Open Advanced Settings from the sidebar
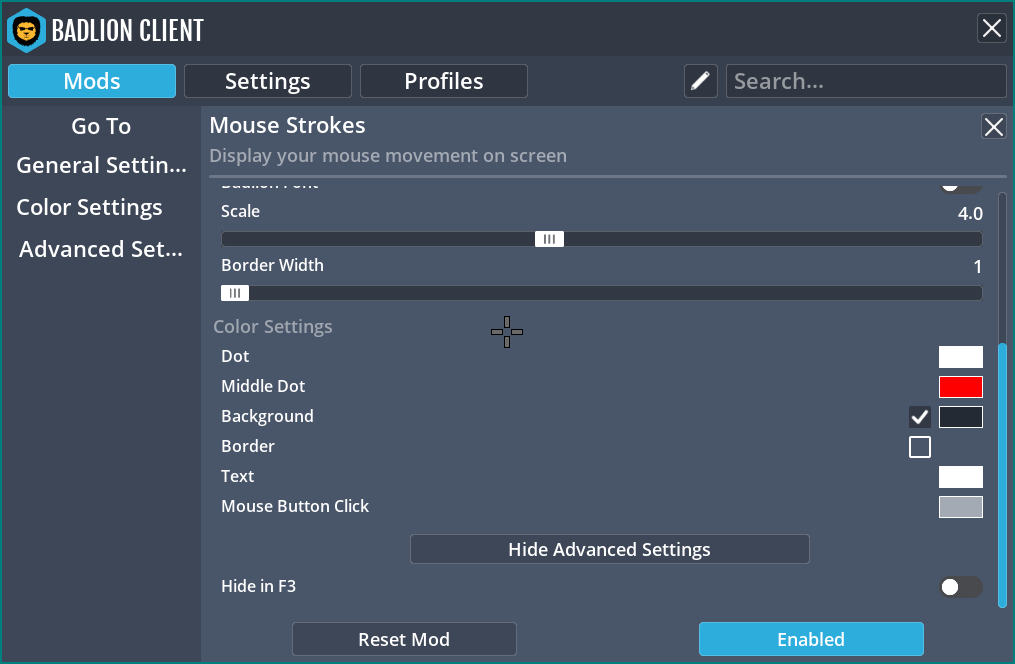This screenshot has width=1015, height=664. [x=100, y=249]
